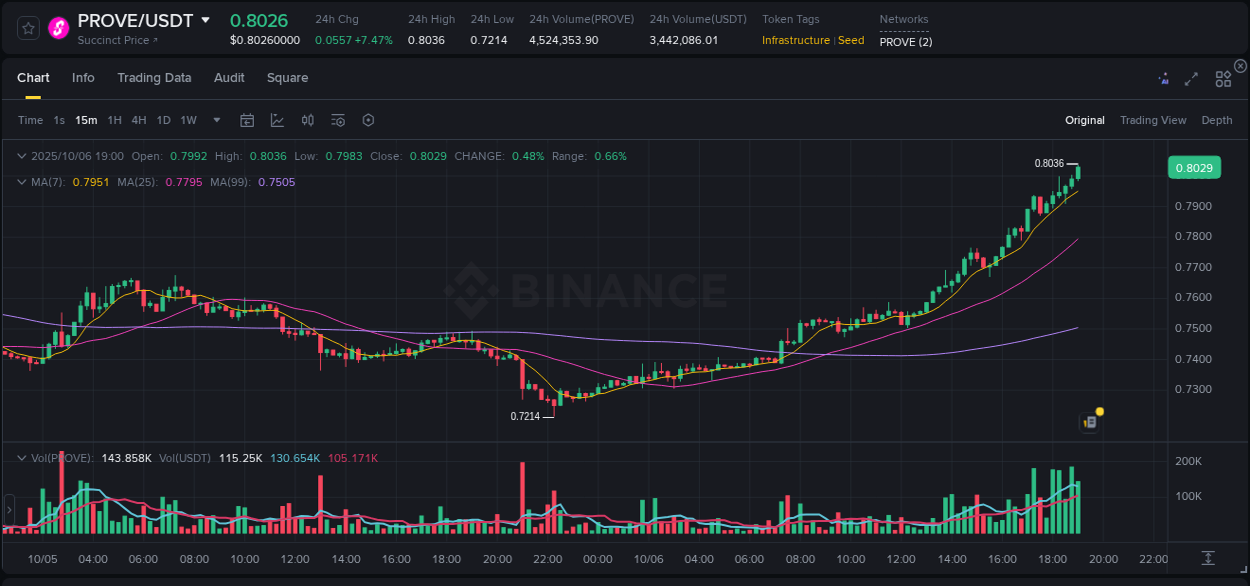Viewport: 1250px width, 586px height.
Task: Open the chart settings hexagon icon
Action: (368, 120)
